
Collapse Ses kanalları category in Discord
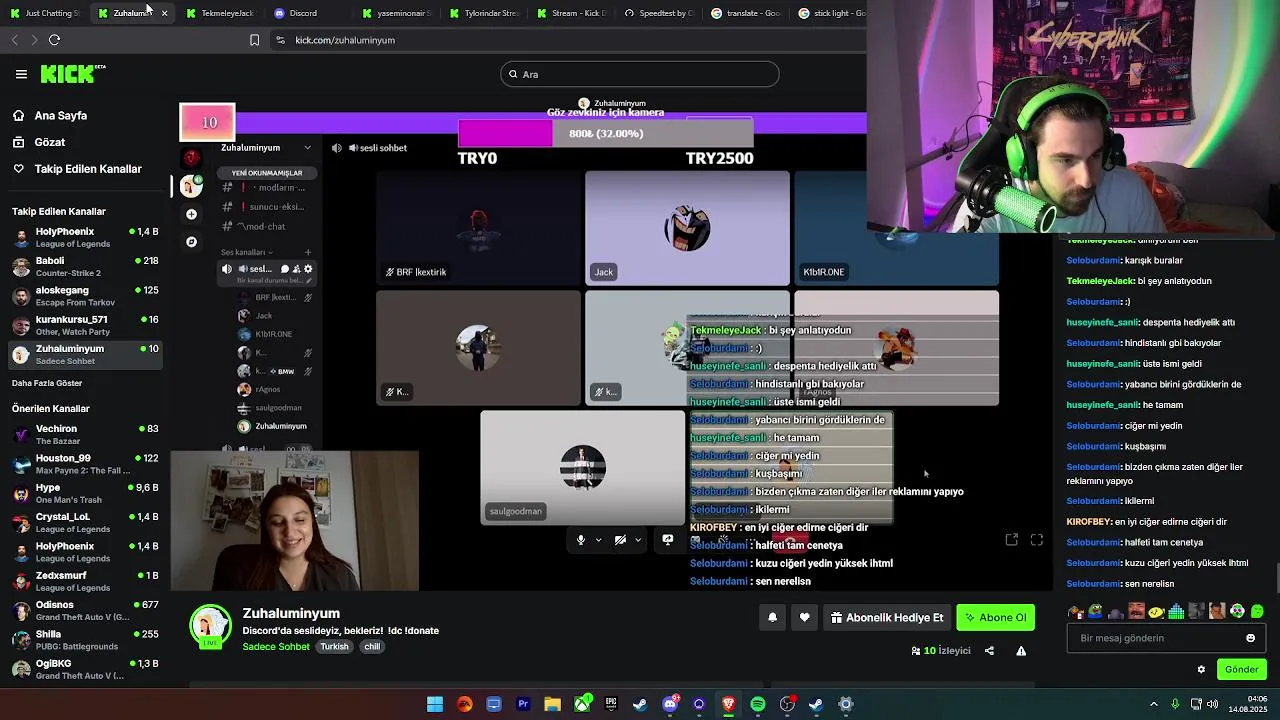(x=247, y=252)
